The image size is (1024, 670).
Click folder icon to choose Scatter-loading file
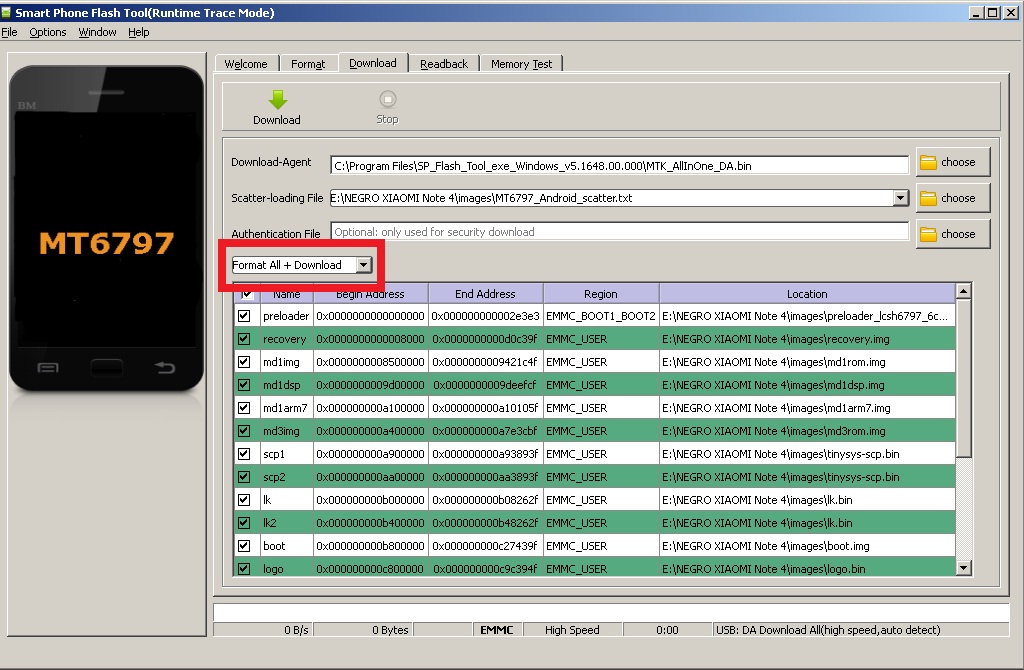(929, 198)
